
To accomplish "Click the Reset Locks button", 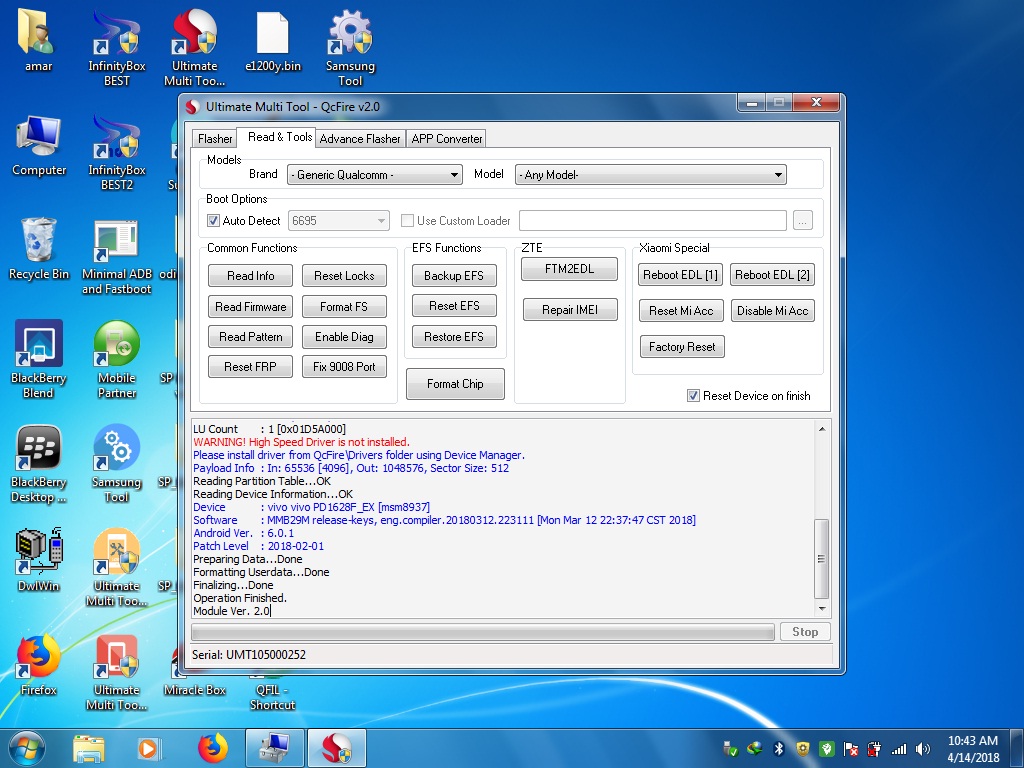I will click(344, 276).
